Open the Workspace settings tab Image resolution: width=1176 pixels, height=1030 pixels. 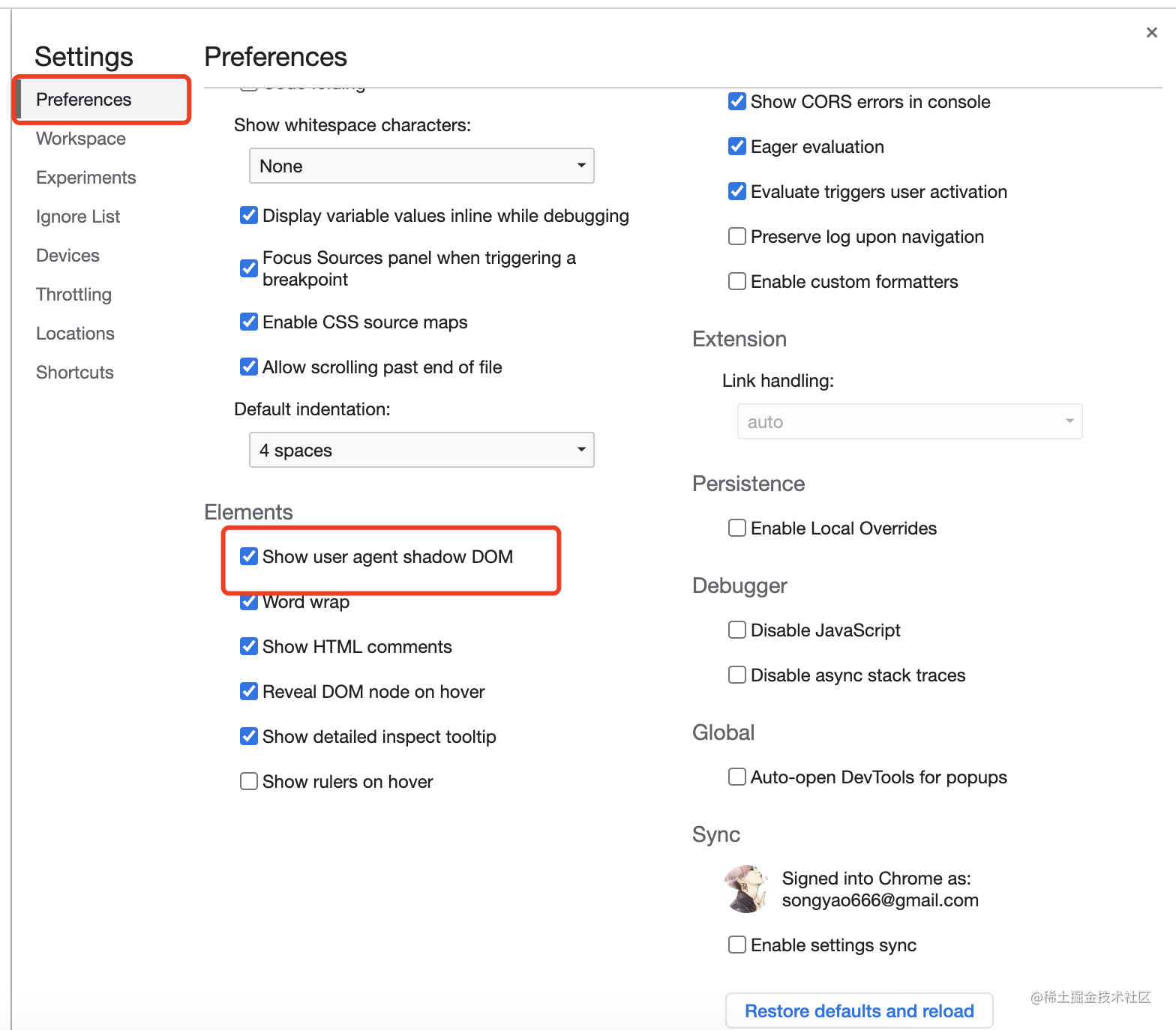pos(81,139)
